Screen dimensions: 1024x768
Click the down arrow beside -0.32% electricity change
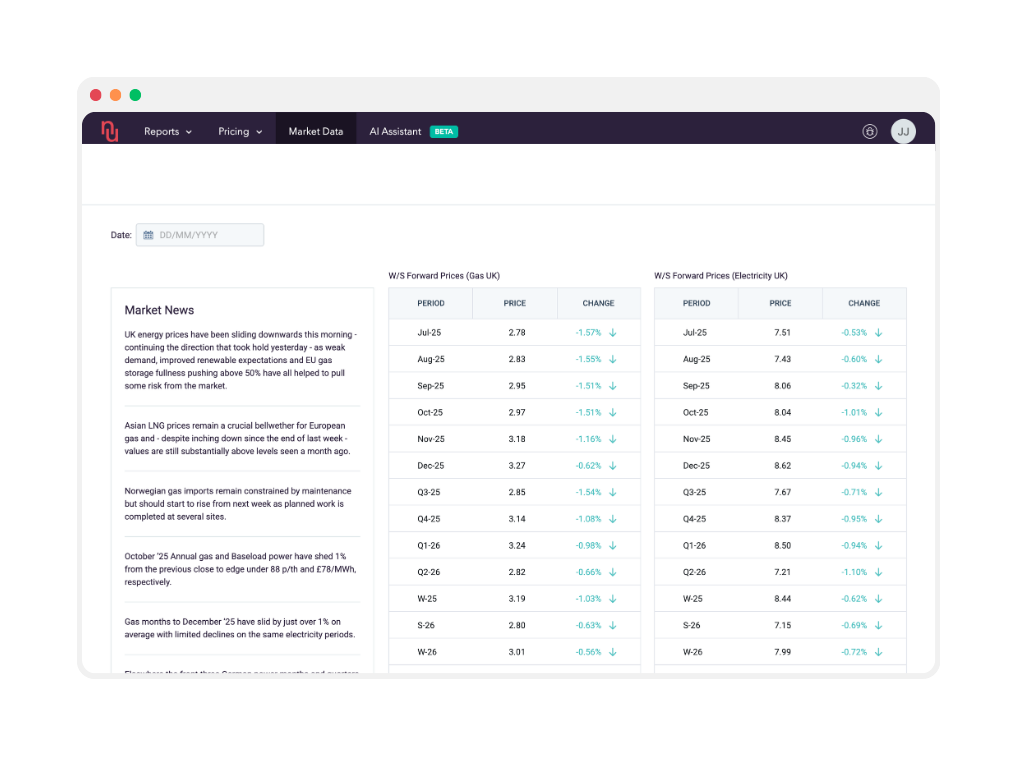(878, 386)
